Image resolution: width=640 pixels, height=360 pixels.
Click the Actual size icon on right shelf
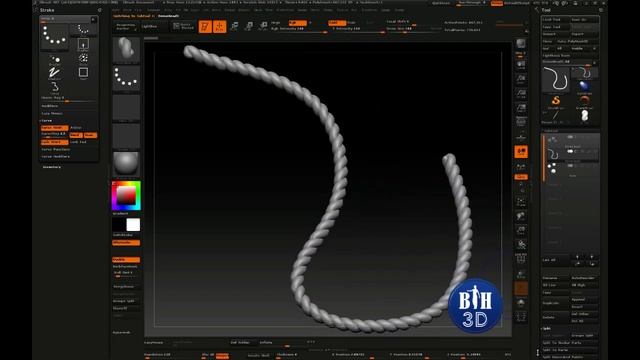(521, 93)
